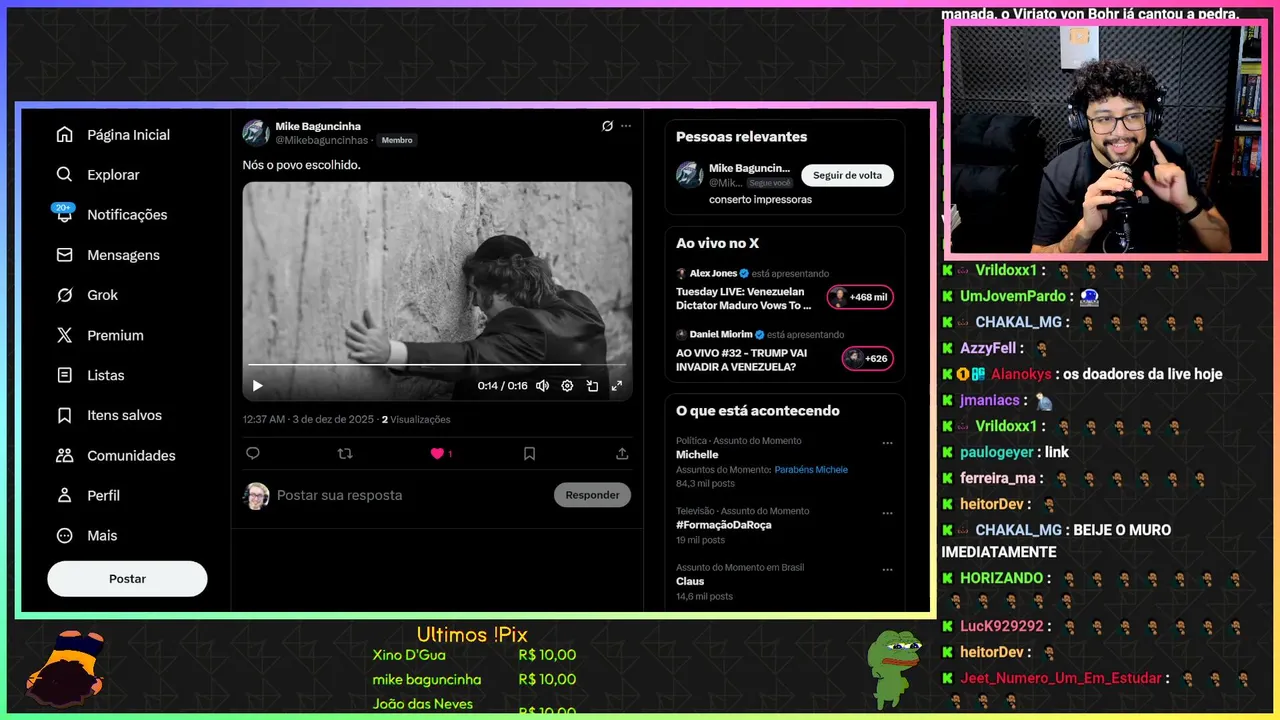Screen dimensions: 1280x720
Task: Click the notifications bell icon with 20+ badge
Action: (x=64, y=213)
